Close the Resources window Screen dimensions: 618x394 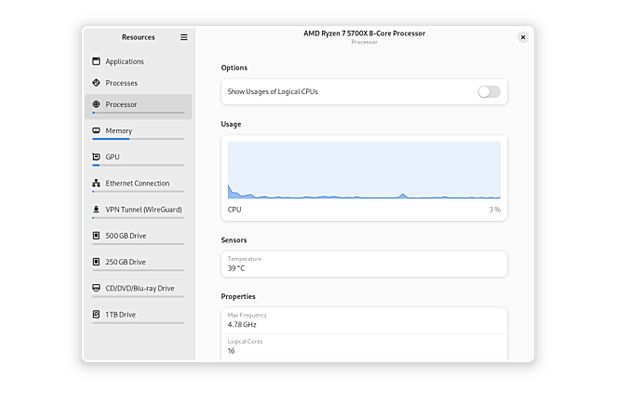(x=523, y=37)
